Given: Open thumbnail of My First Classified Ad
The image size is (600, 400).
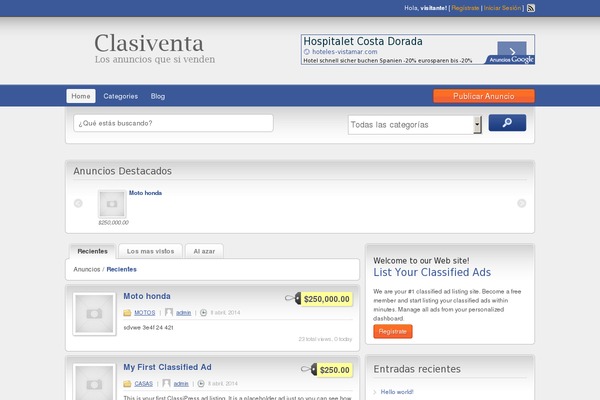Looking at the screenshot, I should pyautogui.click(x=94, y=382).
